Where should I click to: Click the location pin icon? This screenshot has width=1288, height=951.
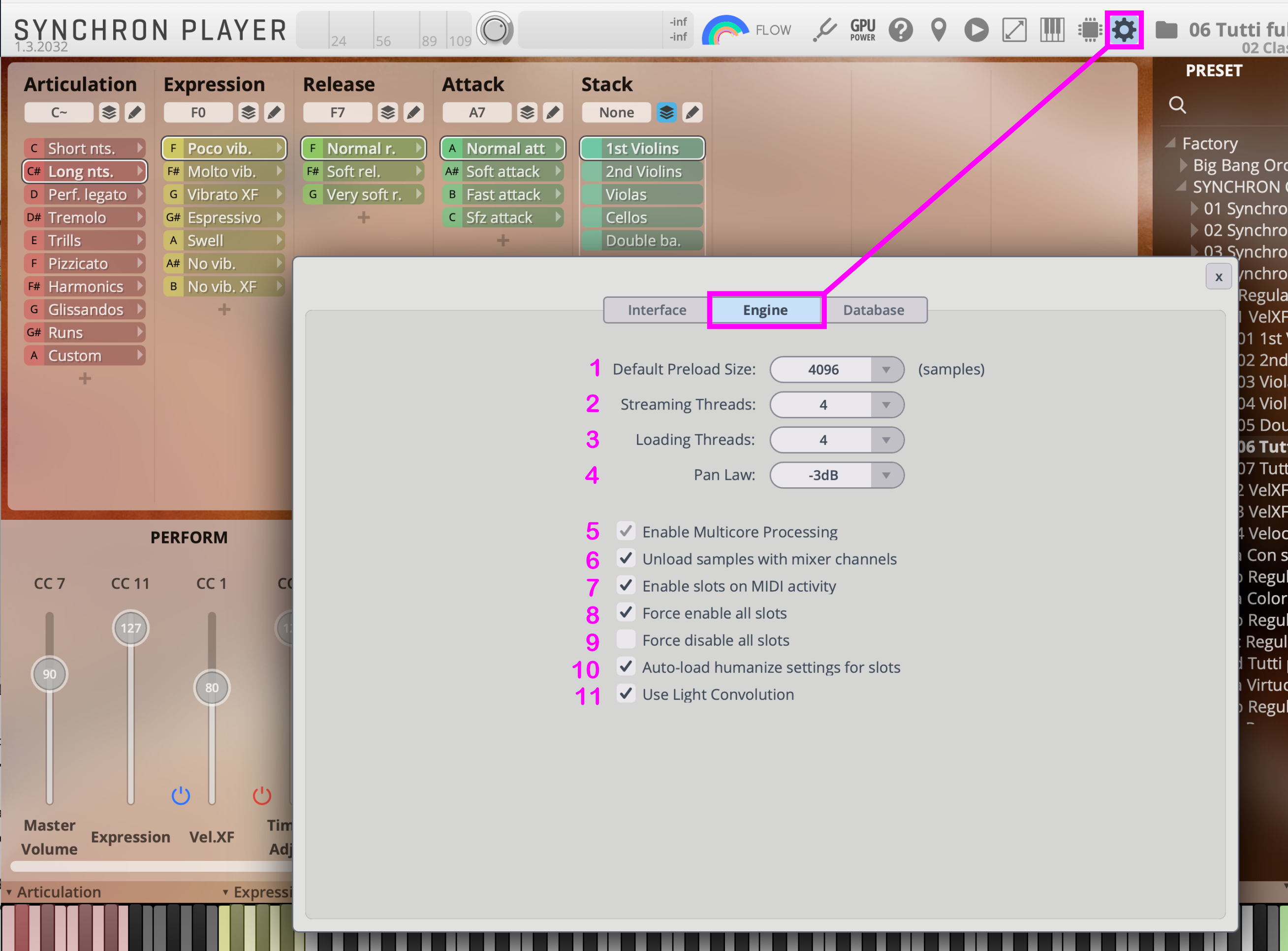[x=939, y=30]
